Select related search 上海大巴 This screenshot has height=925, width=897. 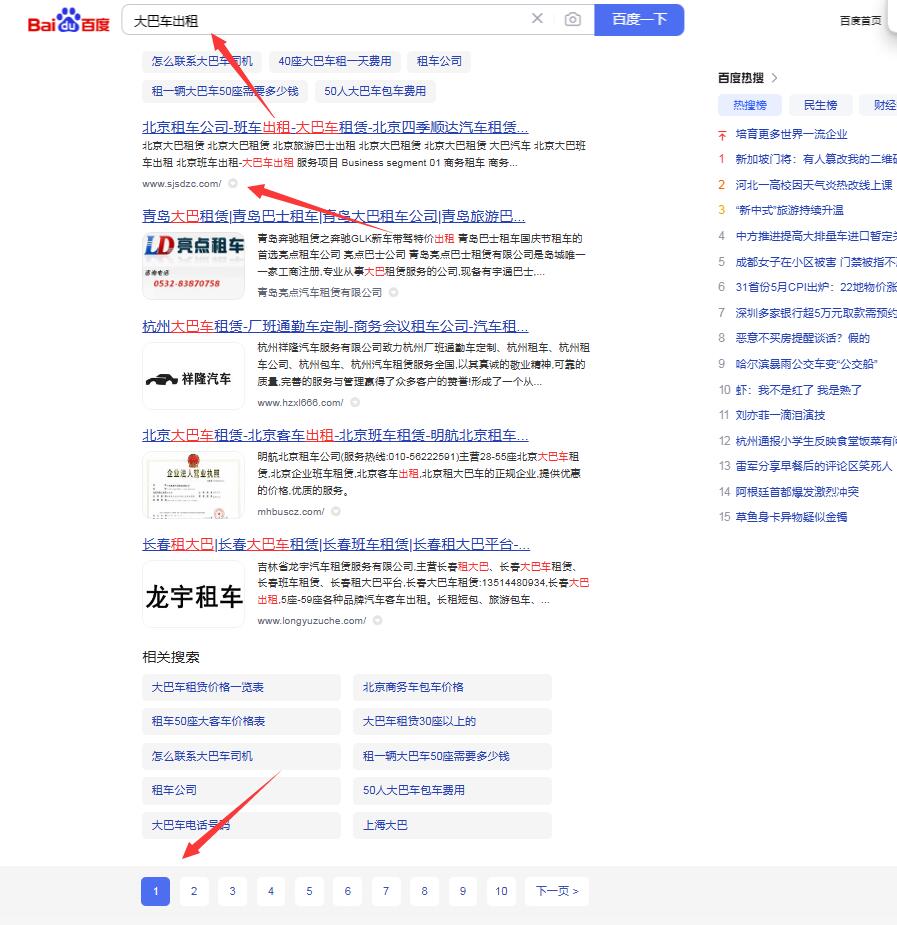452,825
